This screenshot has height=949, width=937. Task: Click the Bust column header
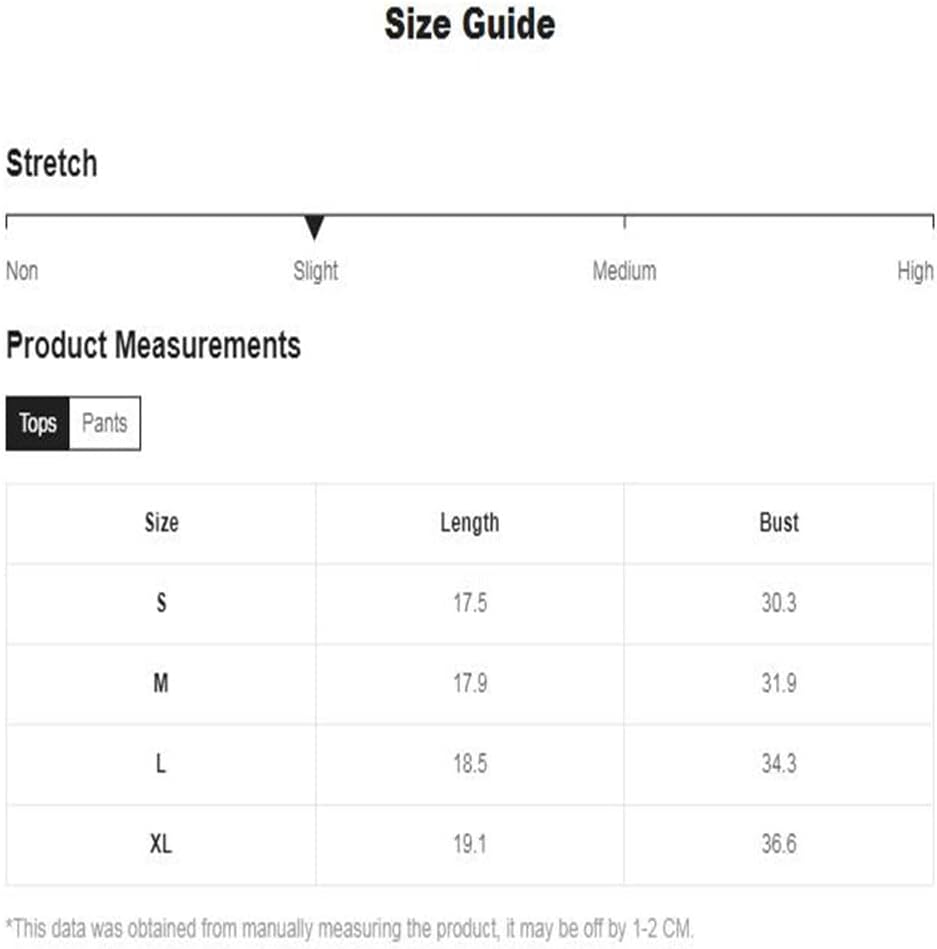(779, 522)
